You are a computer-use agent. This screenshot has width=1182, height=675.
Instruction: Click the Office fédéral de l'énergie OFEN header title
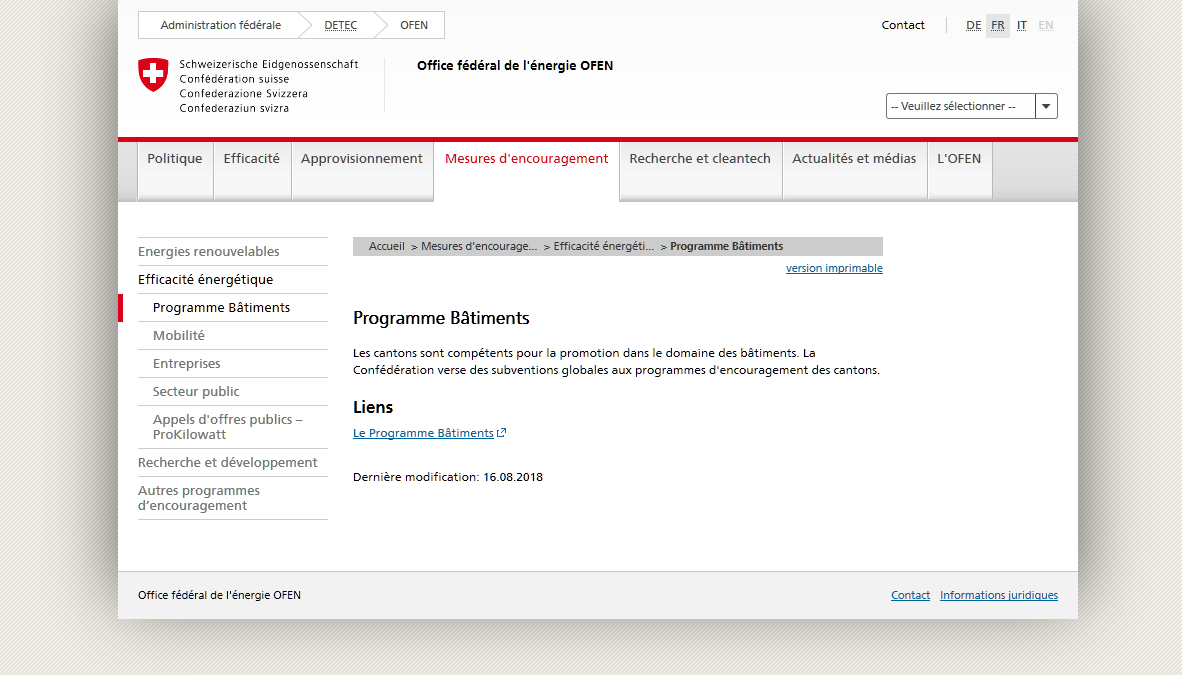pyautogui.click(x=515, y=66)
